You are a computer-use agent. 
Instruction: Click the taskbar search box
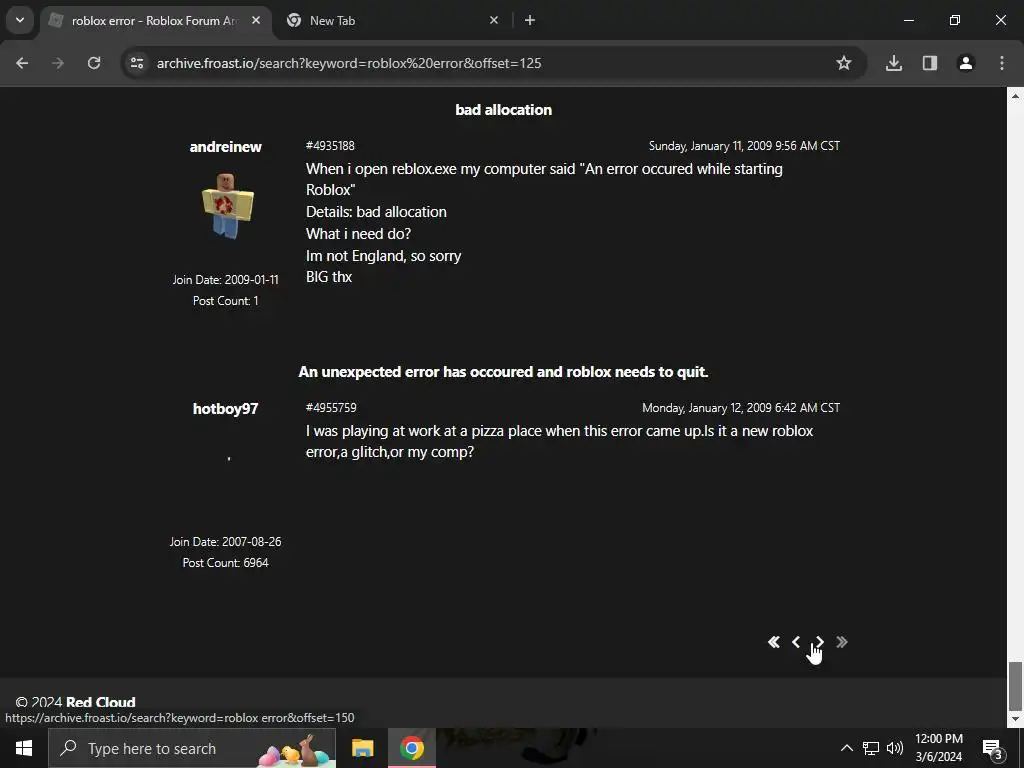pos(192,748)
